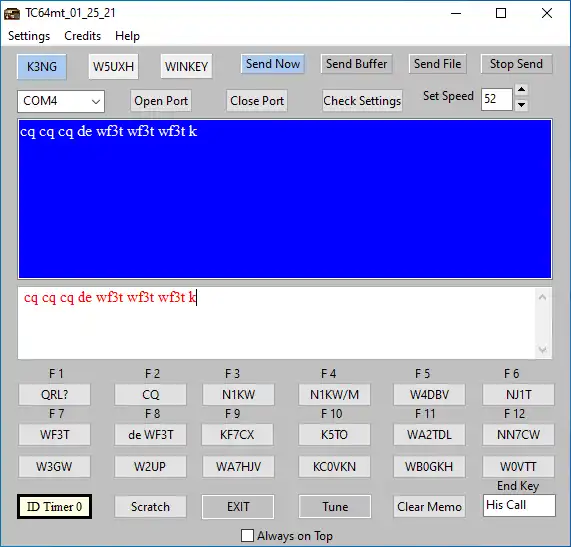Open the Credits menu
Screen dimensions: 571x547
[83, 36]
